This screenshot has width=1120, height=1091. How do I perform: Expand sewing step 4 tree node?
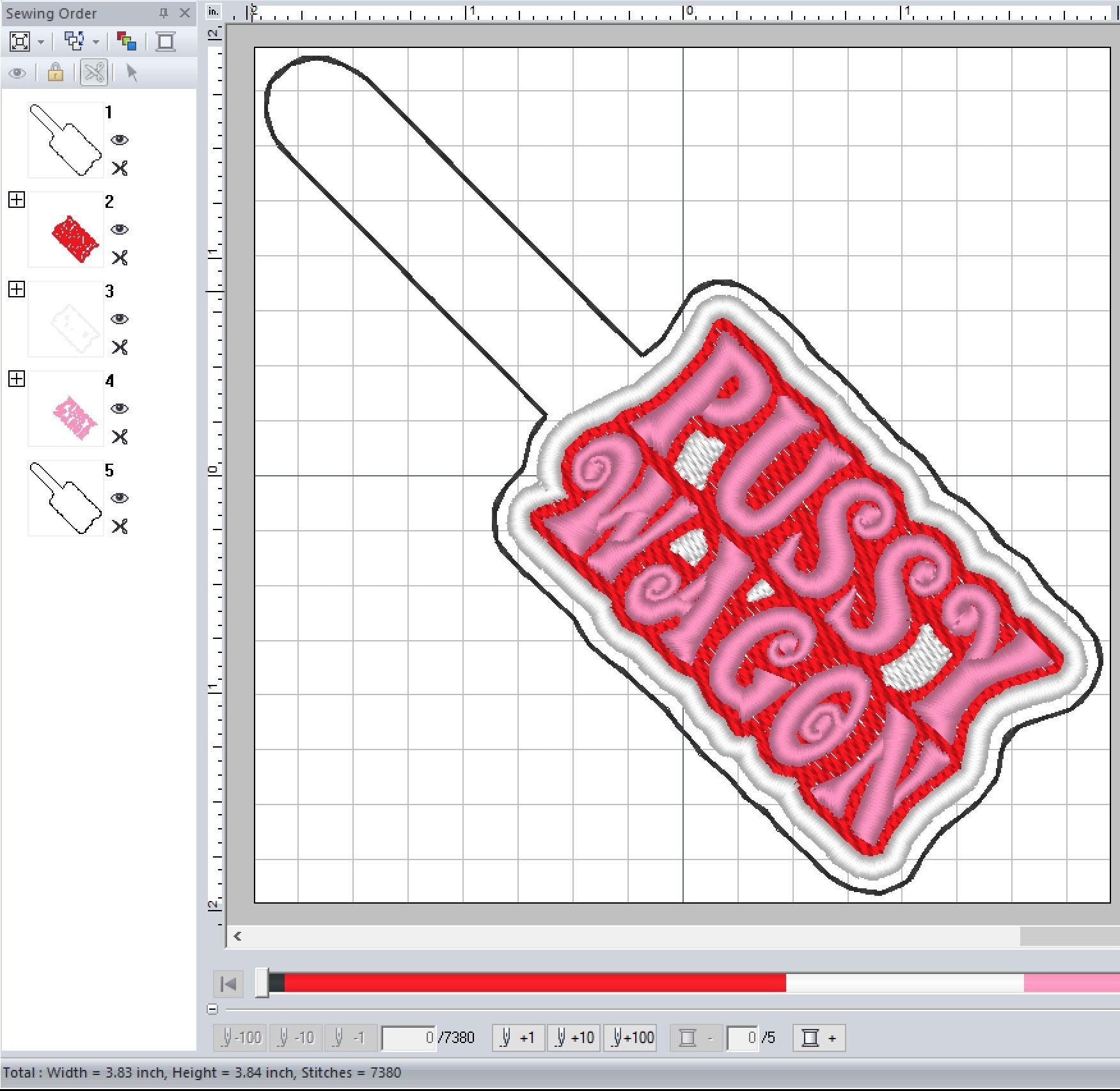point(17,379)
